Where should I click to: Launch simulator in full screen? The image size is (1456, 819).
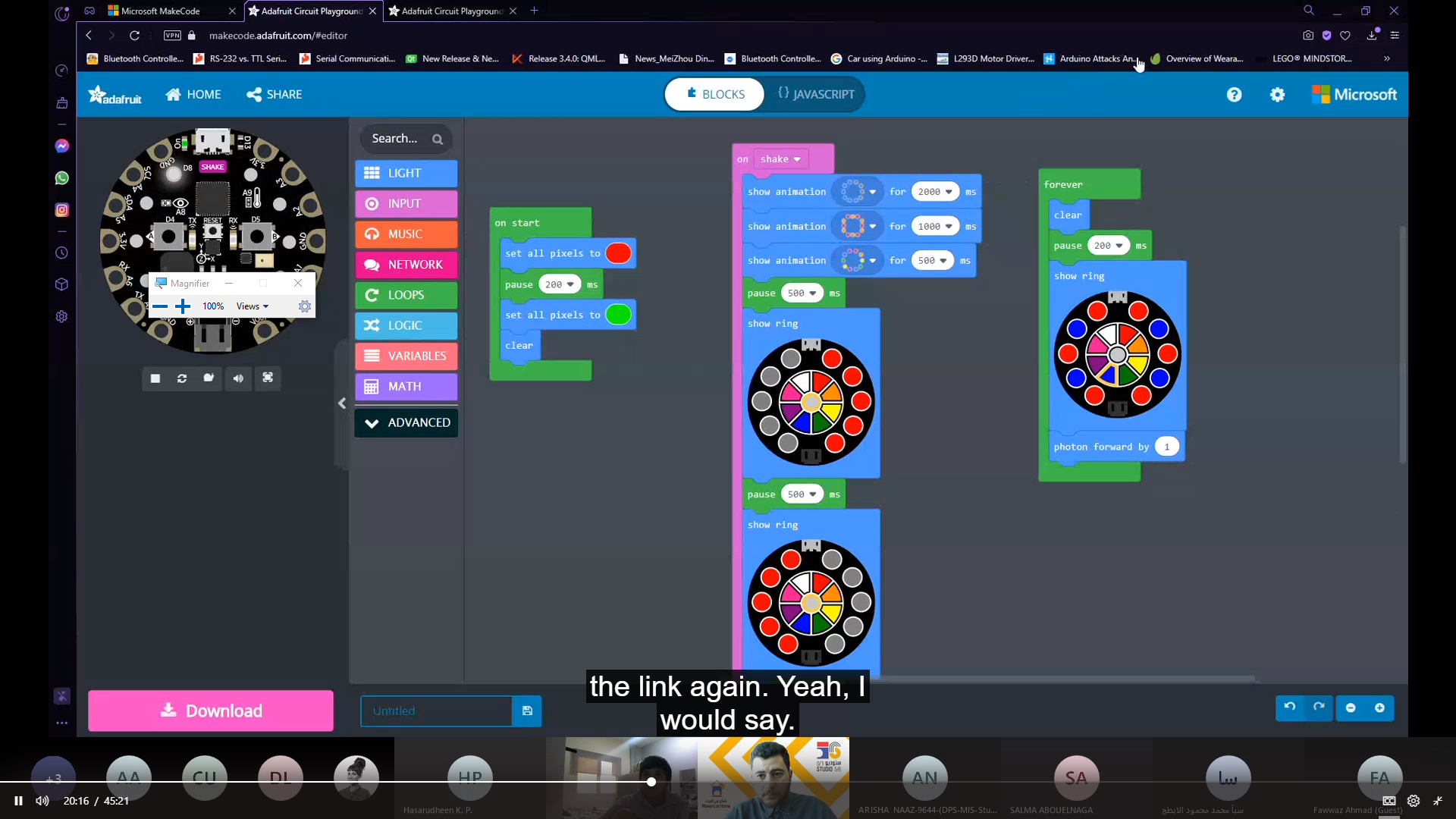(268, 378)
